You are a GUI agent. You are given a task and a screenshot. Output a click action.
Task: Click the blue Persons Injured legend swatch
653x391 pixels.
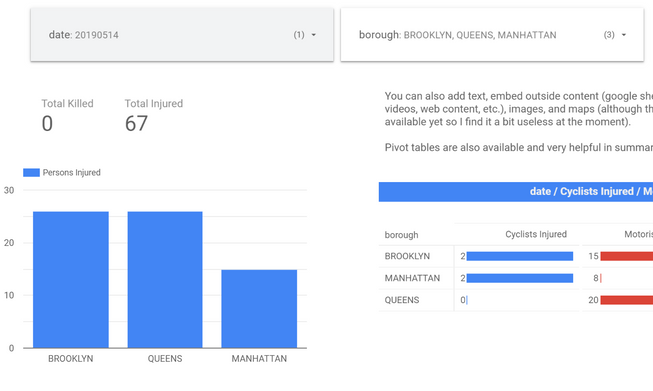pyautogui.click(x=31, y=172)
